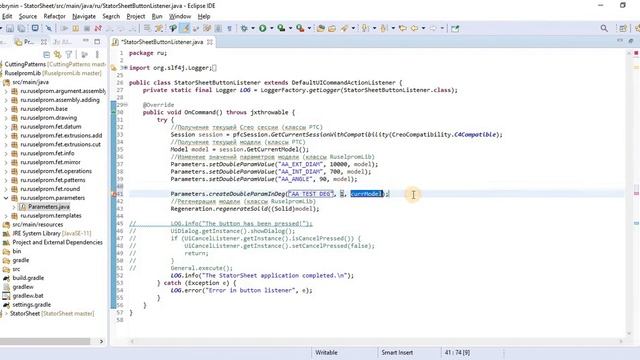This screenshot has height=360, width=640.
Task: Collapse the ru.ruselprom.parameters package
Action: [6, 198]
